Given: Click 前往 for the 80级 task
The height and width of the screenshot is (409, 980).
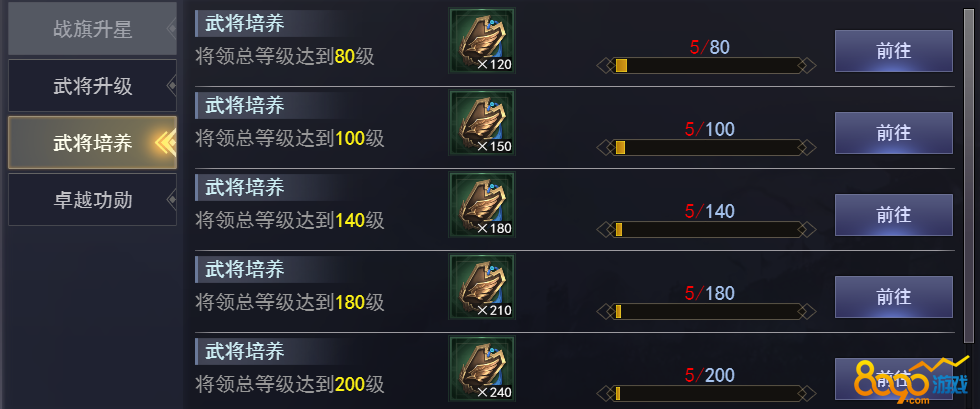Looking at the screenshot, I should (894, 51).
